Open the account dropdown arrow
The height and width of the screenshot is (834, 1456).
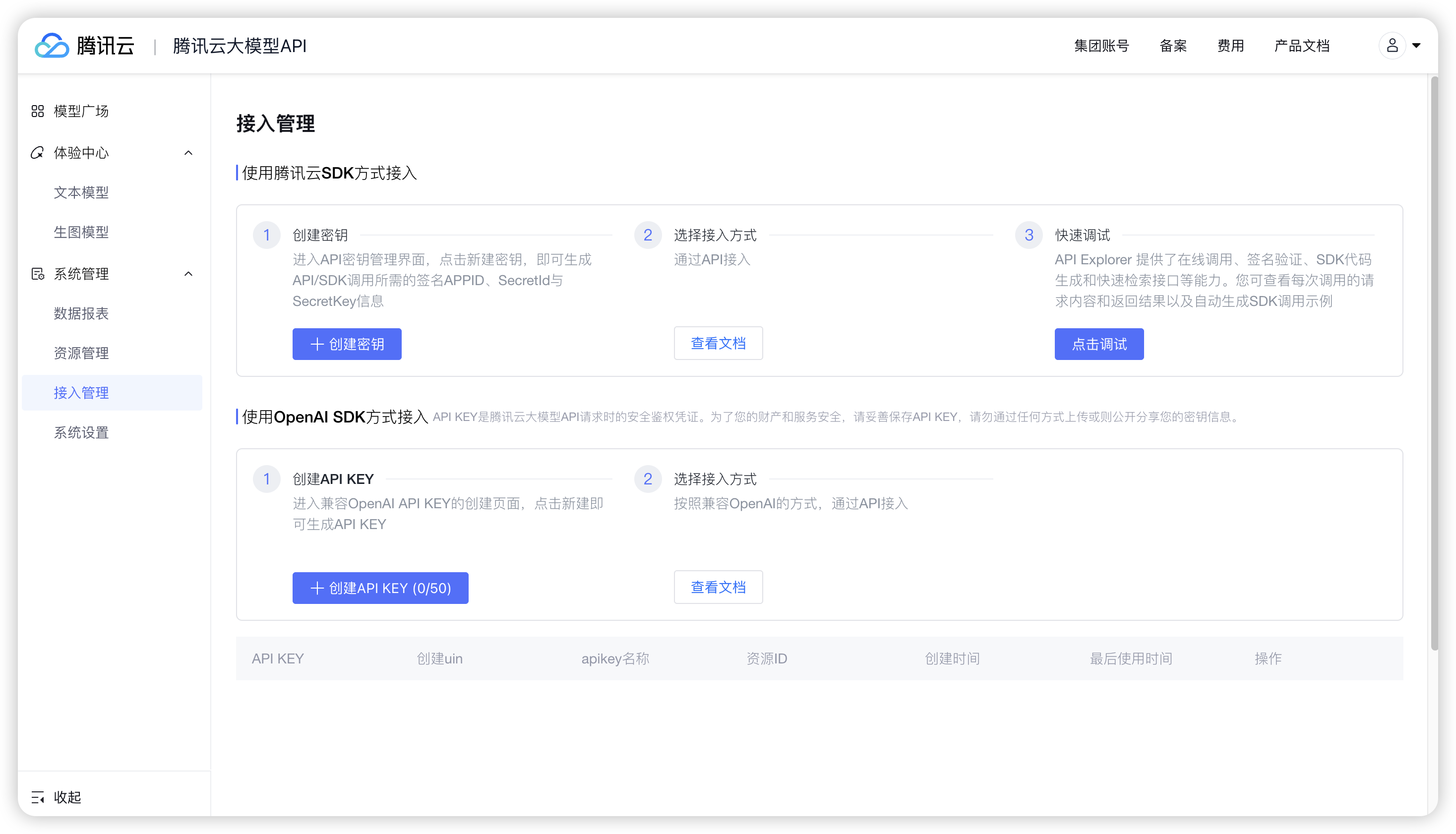pos(1416,45)
